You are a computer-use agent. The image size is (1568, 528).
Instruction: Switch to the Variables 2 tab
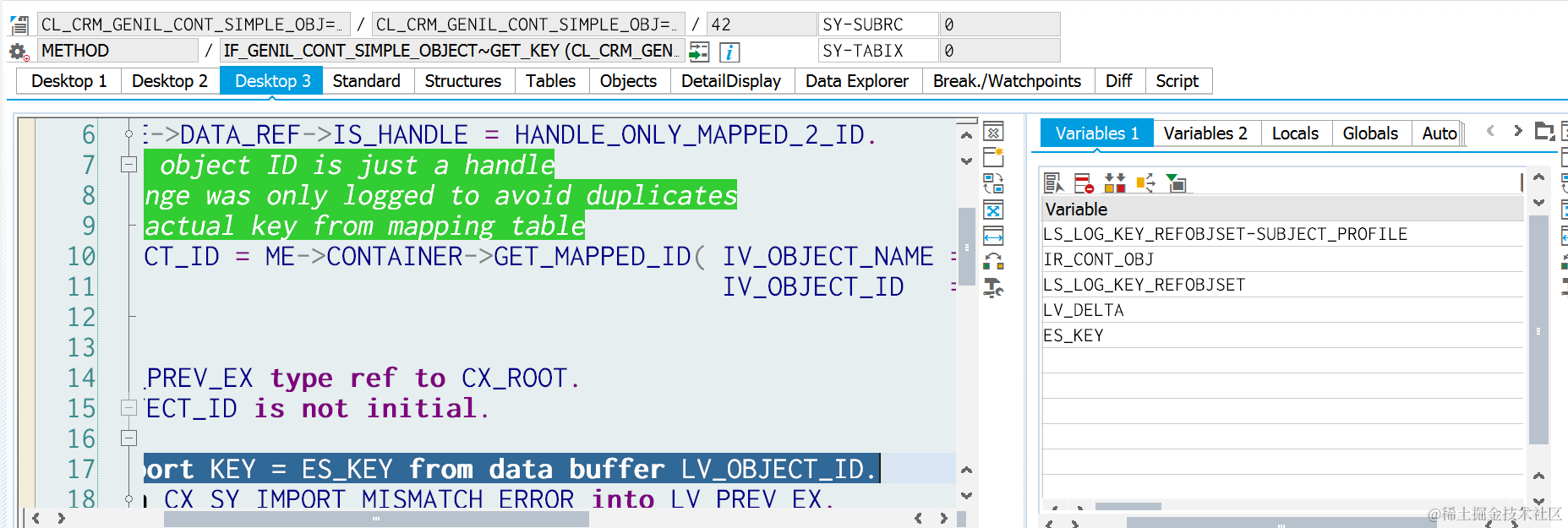coord(1205,133)
